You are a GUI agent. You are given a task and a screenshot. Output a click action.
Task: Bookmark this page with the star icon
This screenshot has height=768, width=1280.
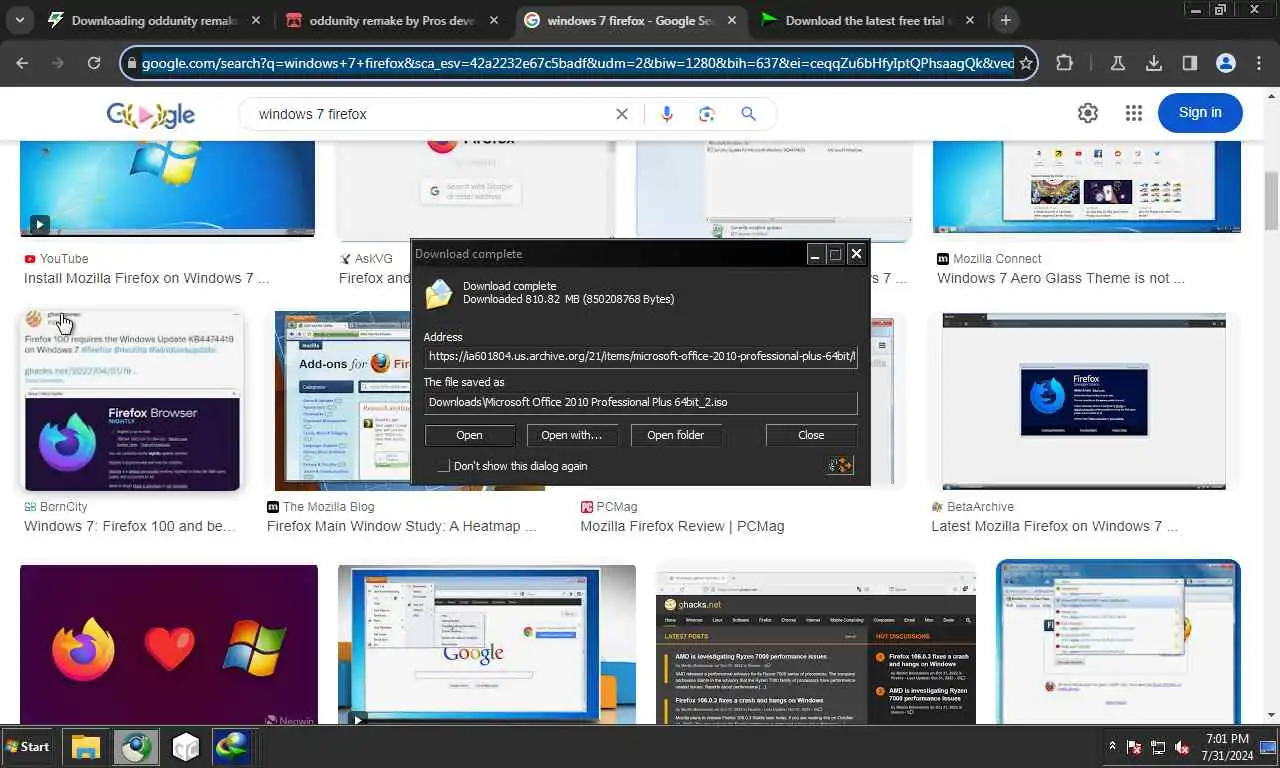[x=1025, y=63]
